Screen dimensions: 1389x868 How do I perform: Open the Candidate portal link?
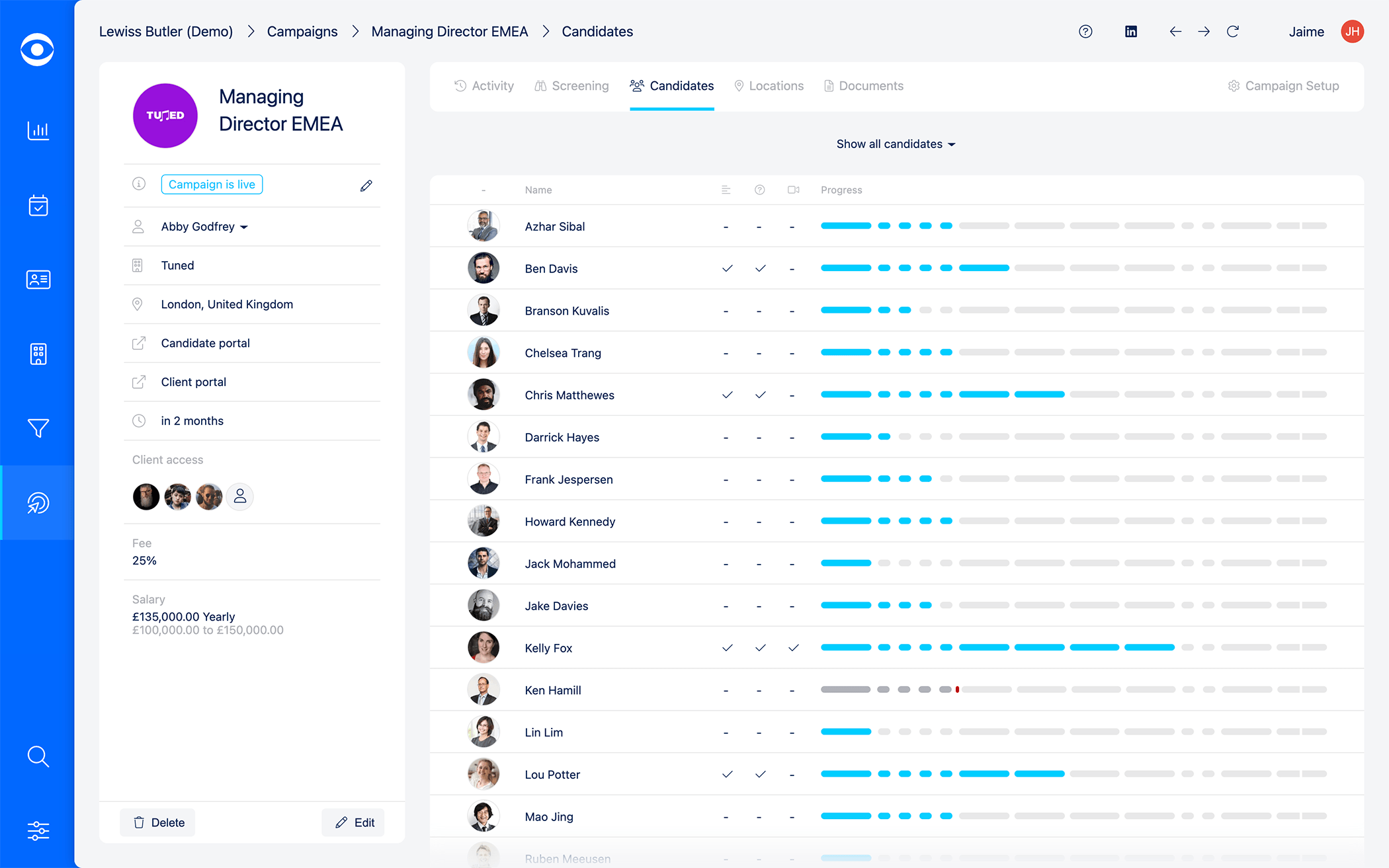click(x=205, y=343)
